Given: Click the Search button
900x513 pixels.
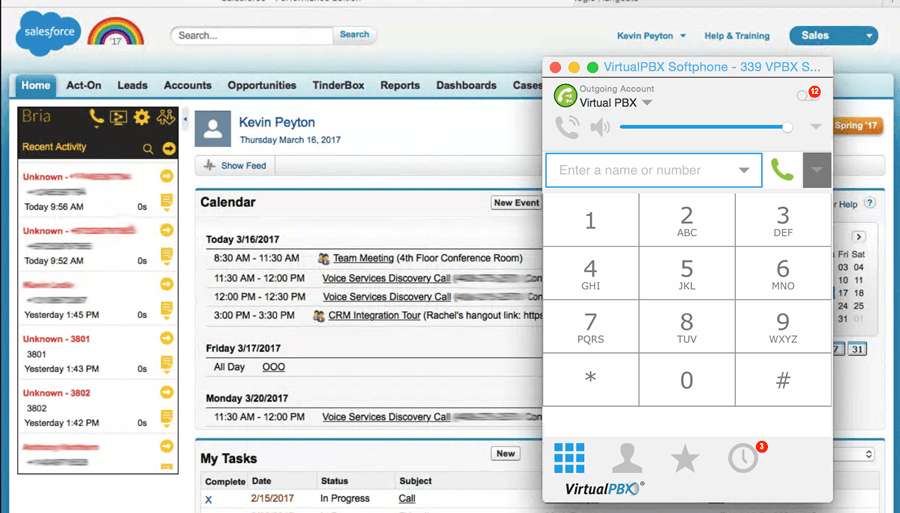Looking at the screenshot, I should point(354,35).
